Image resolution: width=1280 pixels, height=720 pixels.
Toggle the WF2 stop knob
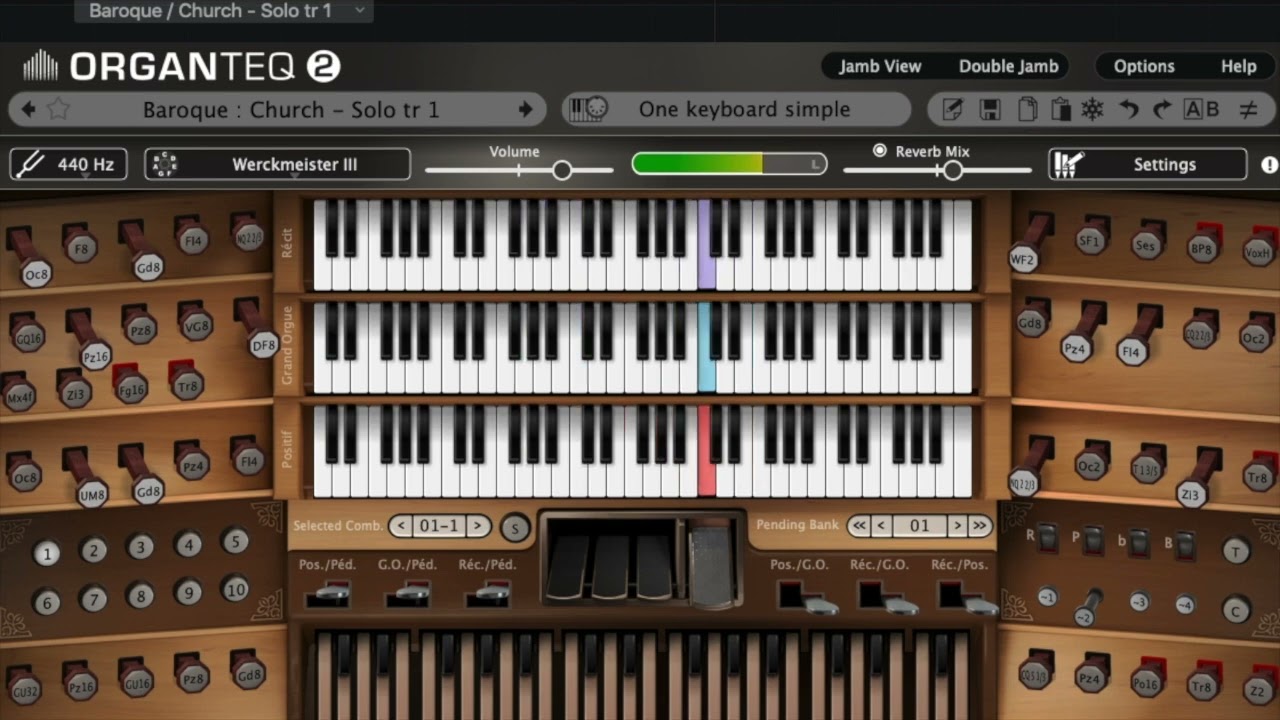tap(1023, 257)
